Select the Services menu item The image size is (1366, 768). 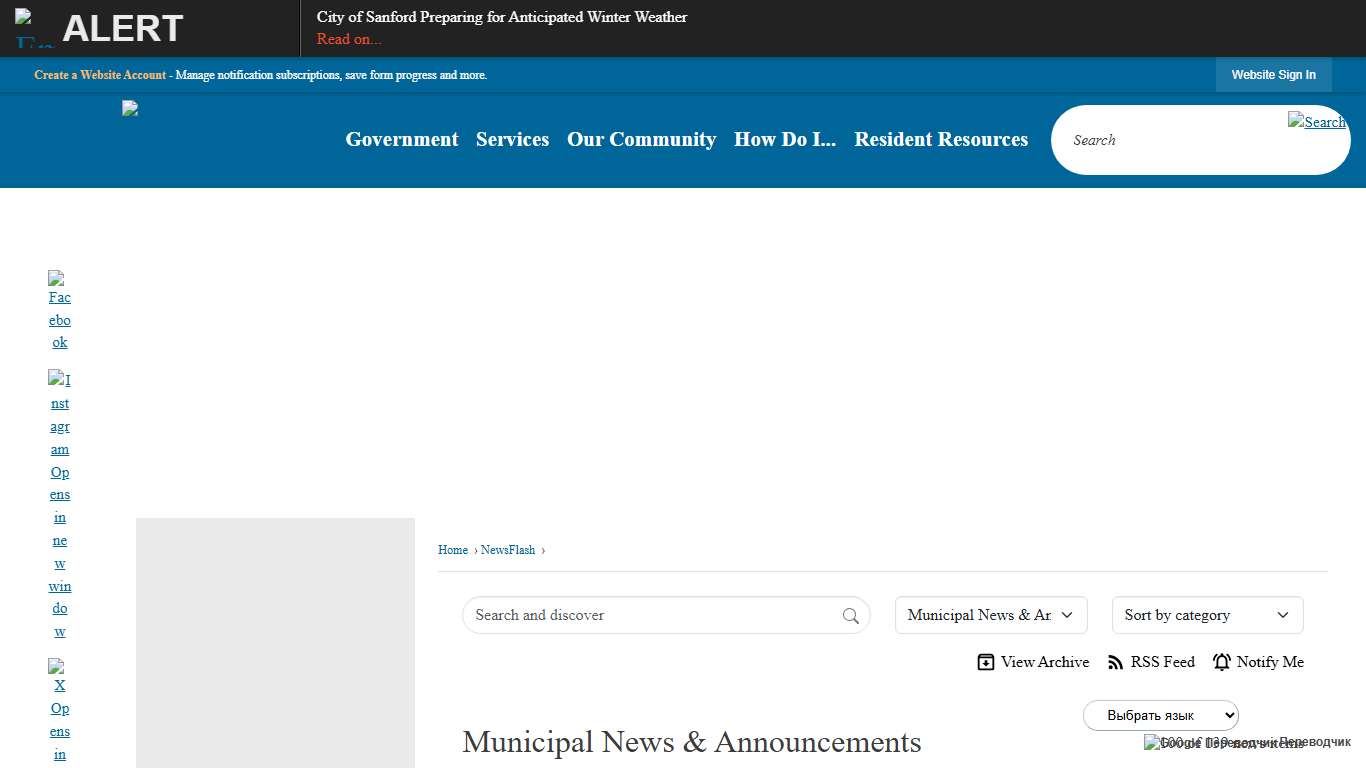(x=512, y=139)
